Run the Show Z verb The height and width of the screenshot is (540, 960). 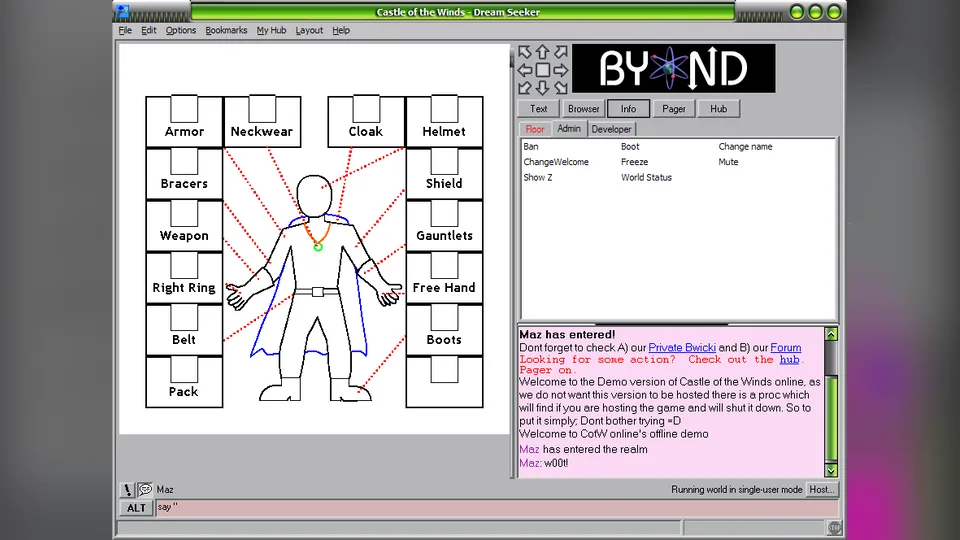(x=538, y=177)
